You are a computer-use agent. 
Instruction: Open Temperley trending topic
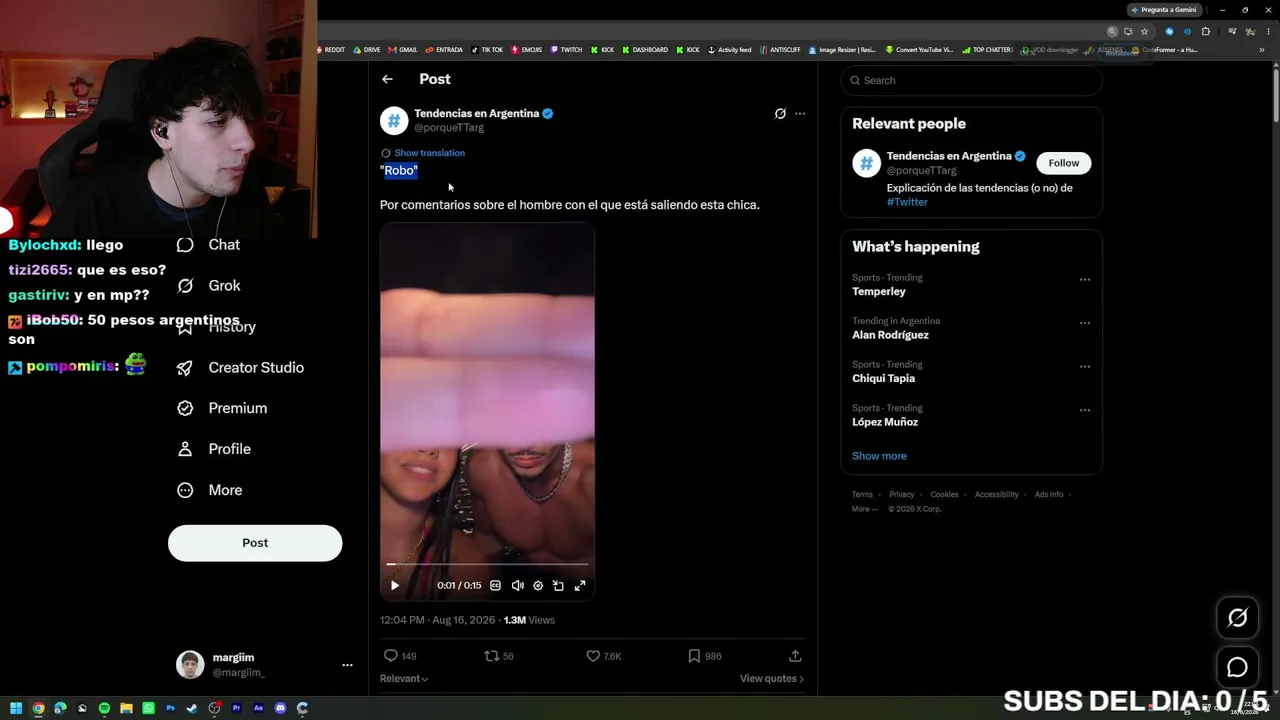coord(879,292)
